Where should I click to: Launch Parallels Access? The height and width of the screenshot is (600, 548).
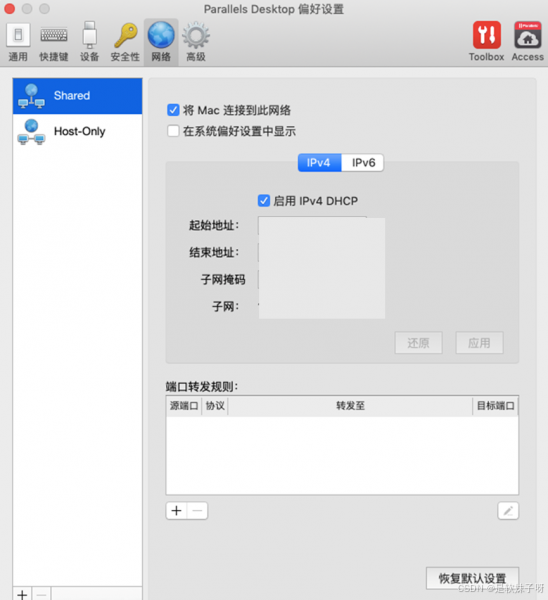click(x=528, y=41)
